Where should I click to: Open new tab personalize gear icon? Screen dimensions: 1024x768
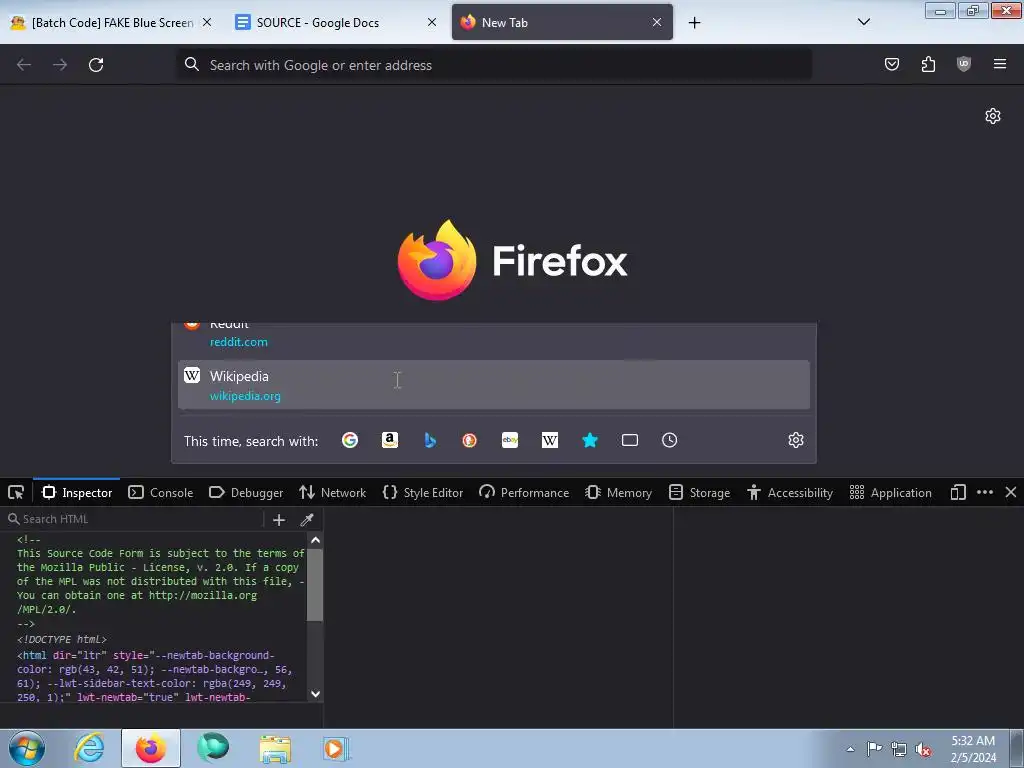993,116
